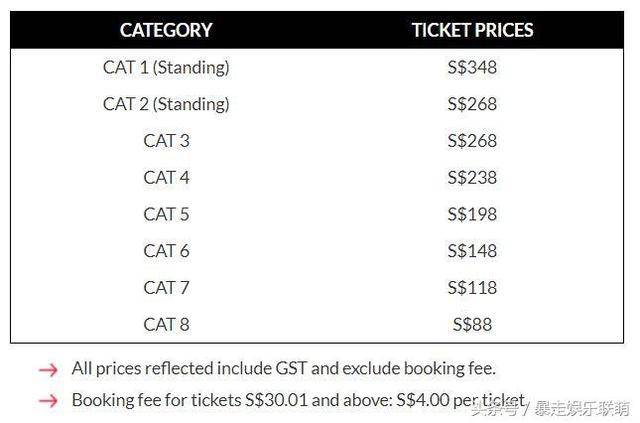Click the note about prices including GST
The image size is (640, 423).
(283, 369)
